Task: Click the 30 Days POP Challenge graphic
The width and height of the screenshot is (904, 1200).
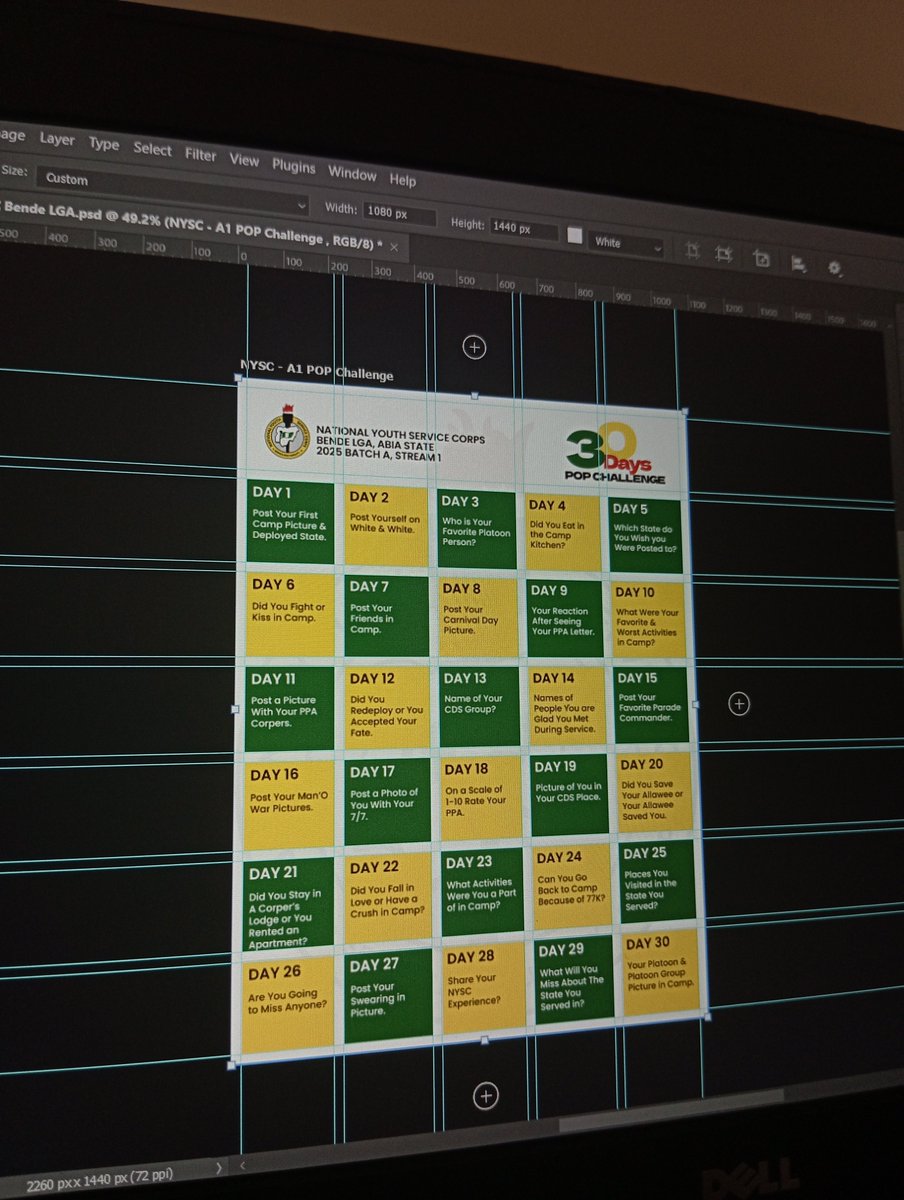Action: (x=615, y=454)
